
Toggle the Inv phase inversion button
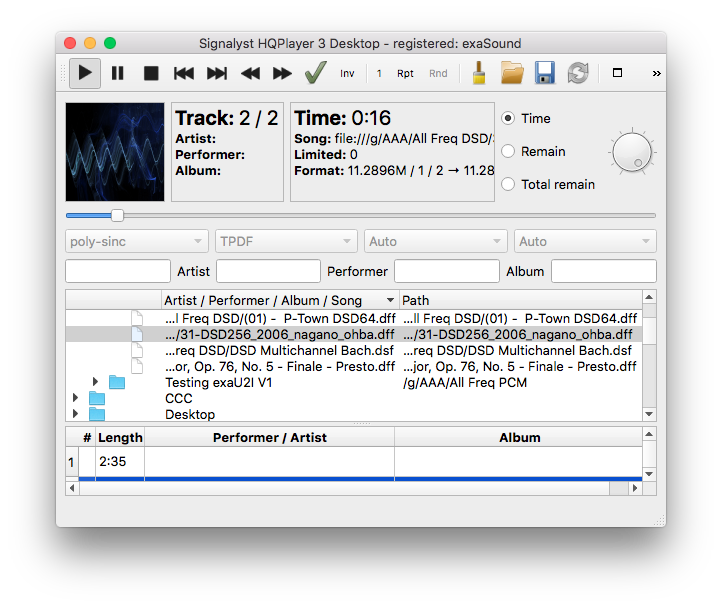coord(347,73)
